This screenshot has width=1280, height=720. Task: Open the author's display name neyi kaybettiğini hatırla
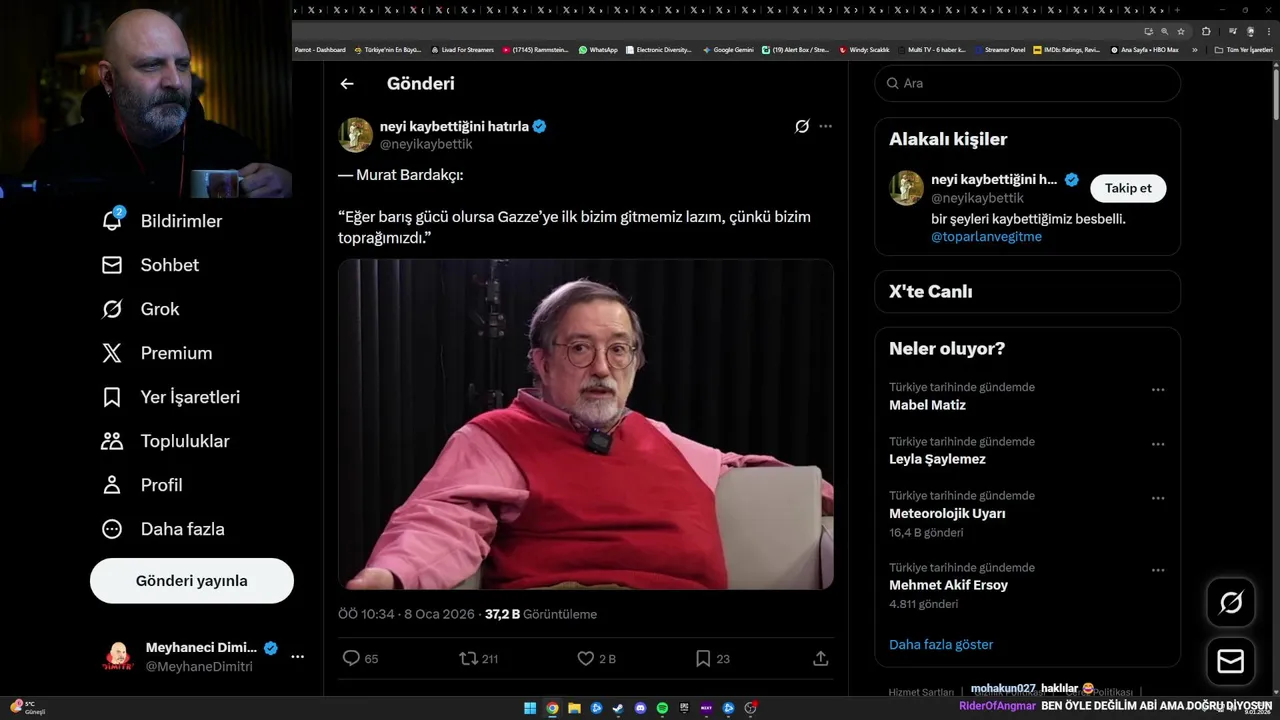(454, 126)
